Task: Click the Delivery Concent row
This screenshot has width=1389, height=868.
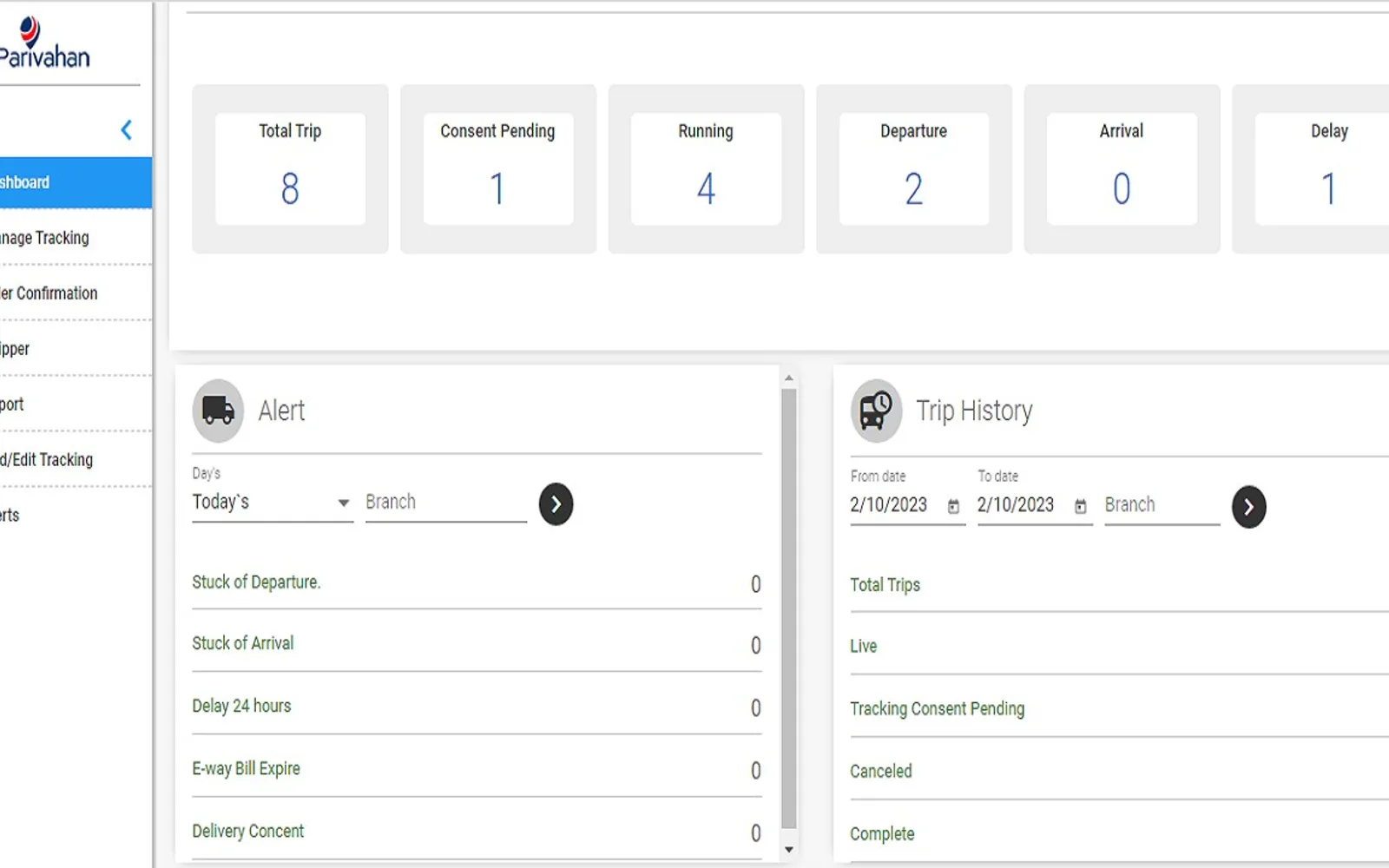Action: 477,832
